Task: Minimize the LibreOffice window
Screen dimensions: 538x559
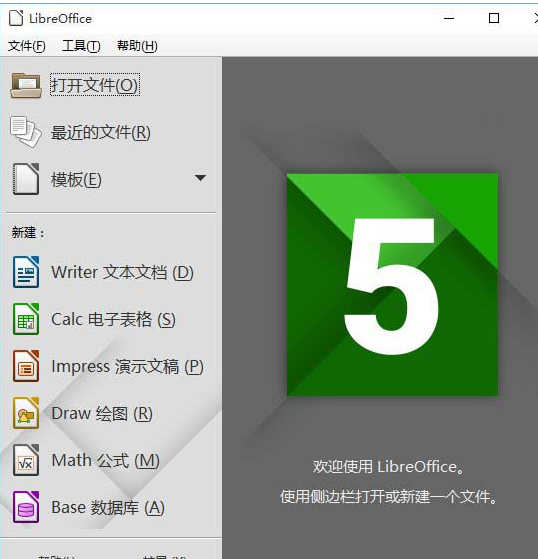Action: pos(449,18)
